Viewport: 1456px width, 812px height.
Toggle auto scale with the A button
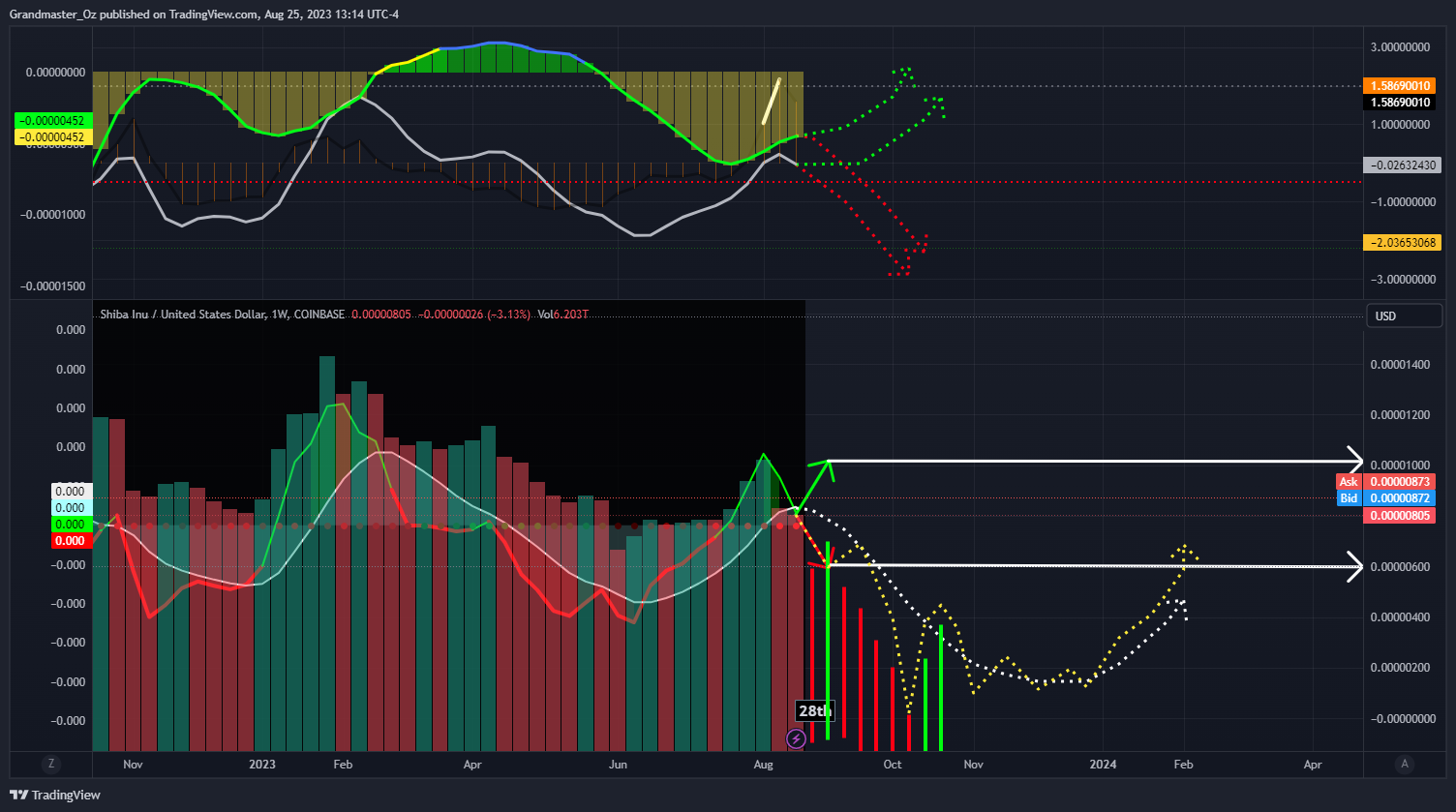pyautogui.click(x=1405, y=764)
